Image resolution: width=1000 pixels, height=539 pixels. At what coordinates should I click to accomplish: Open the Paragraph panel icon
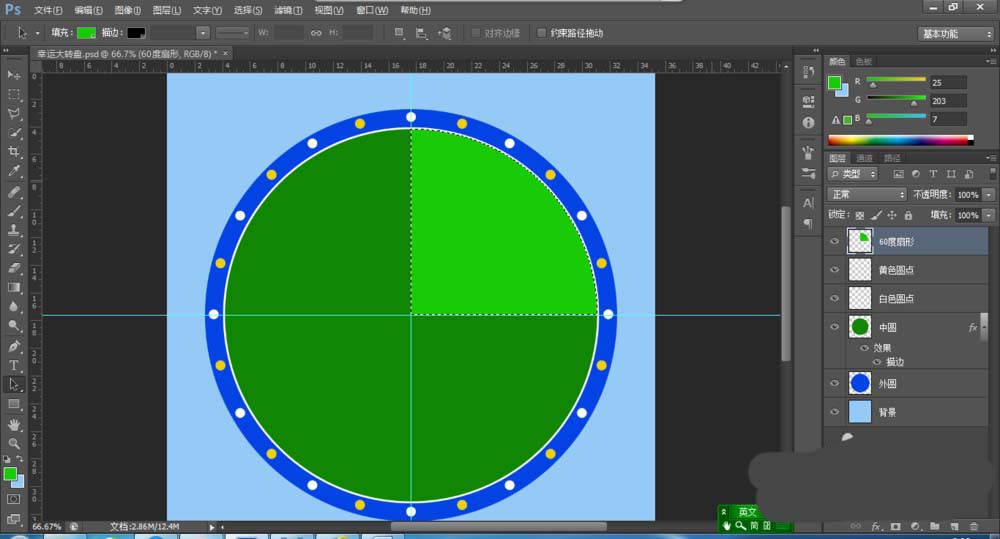809,223
